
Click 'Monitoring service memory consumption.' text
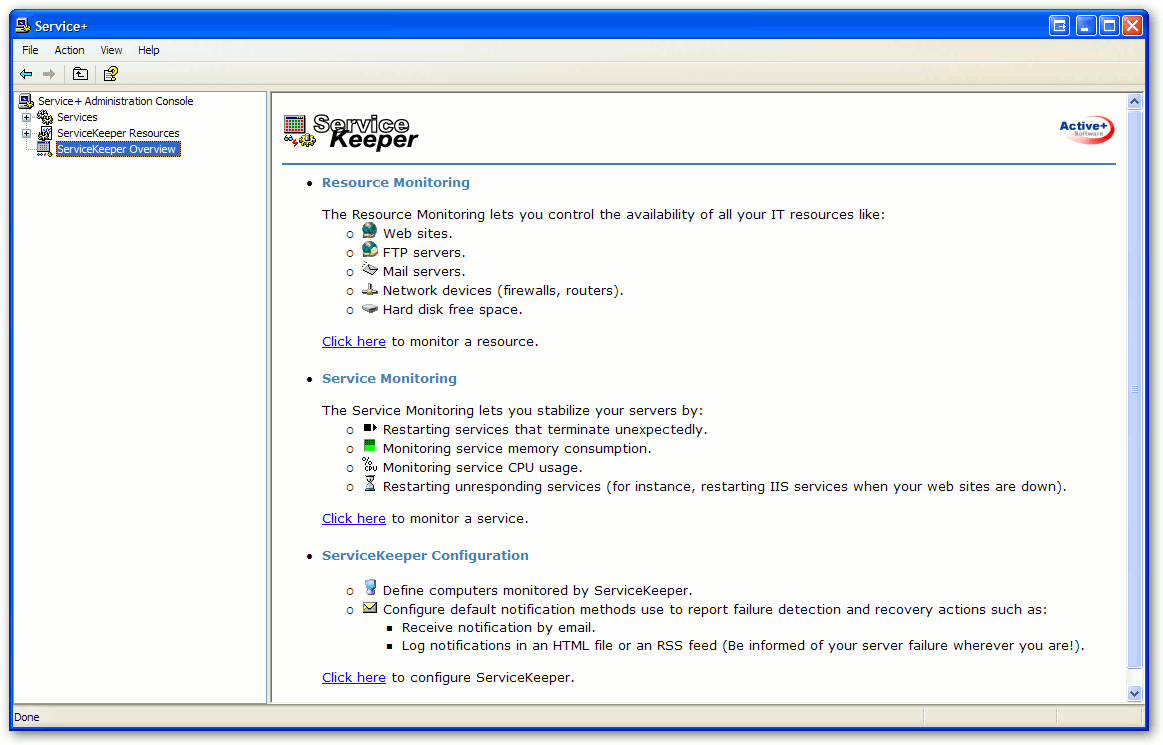pos(517,449)
